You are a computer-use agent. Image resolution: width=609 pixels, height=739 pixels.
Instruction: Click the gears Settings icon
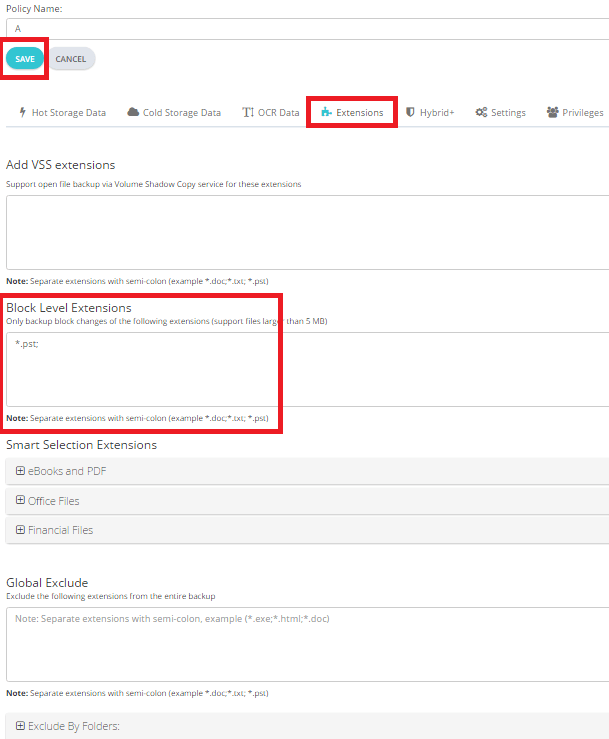pyautogui.click(x=481, y=112)
